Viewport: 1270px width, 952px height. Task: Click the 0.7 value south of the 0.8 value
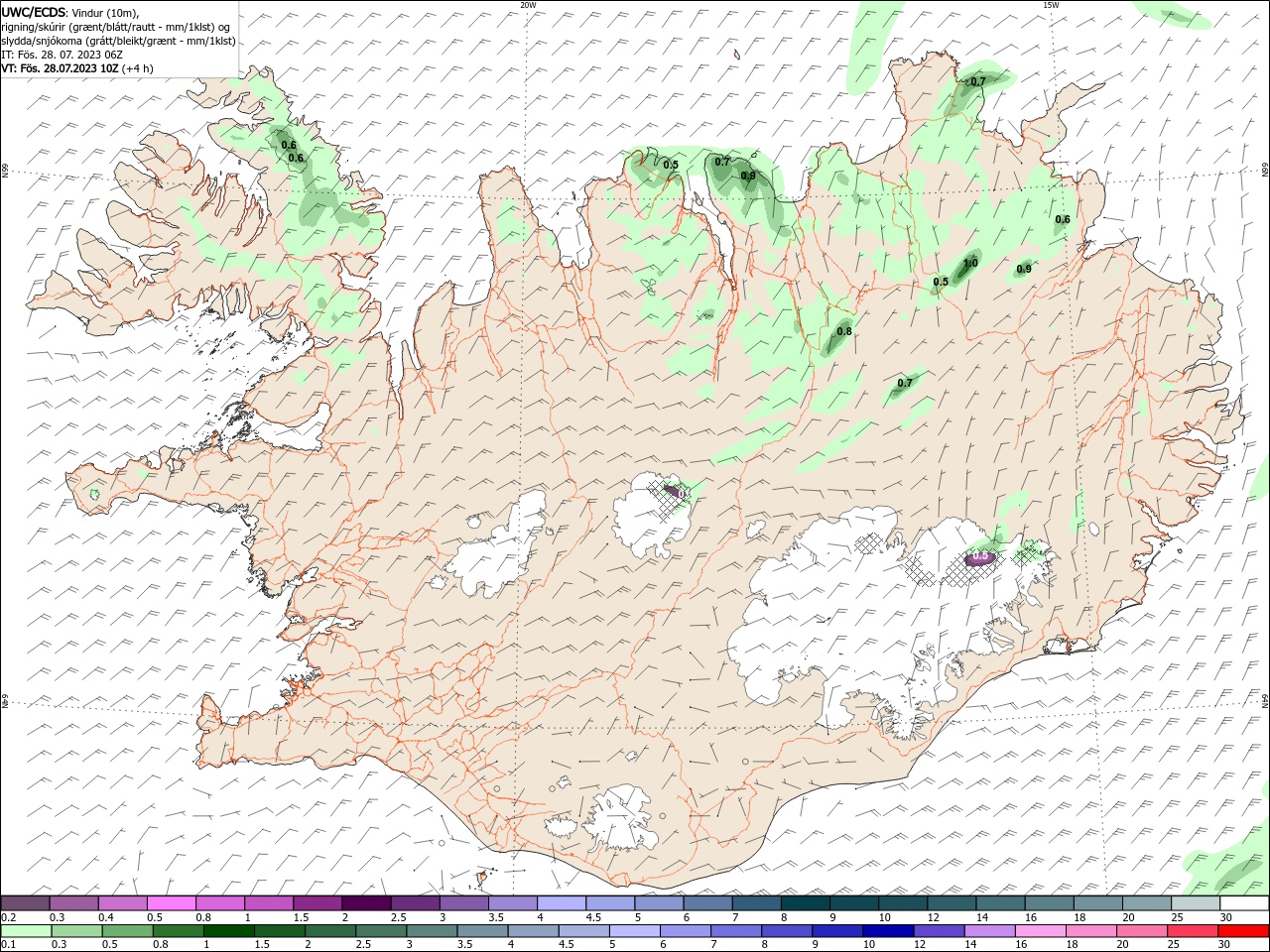[905, 383]
